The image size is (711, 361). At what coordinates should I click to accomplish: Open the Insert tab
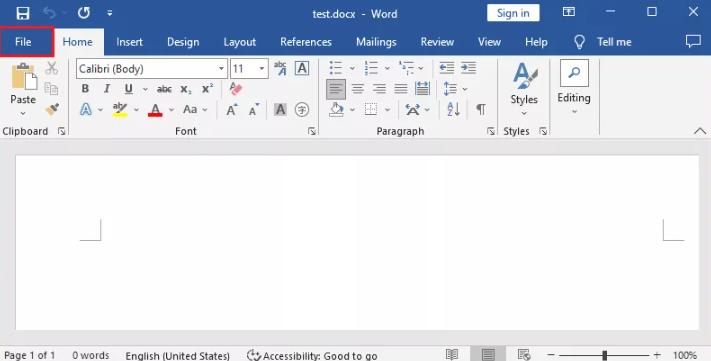point(129,42)
